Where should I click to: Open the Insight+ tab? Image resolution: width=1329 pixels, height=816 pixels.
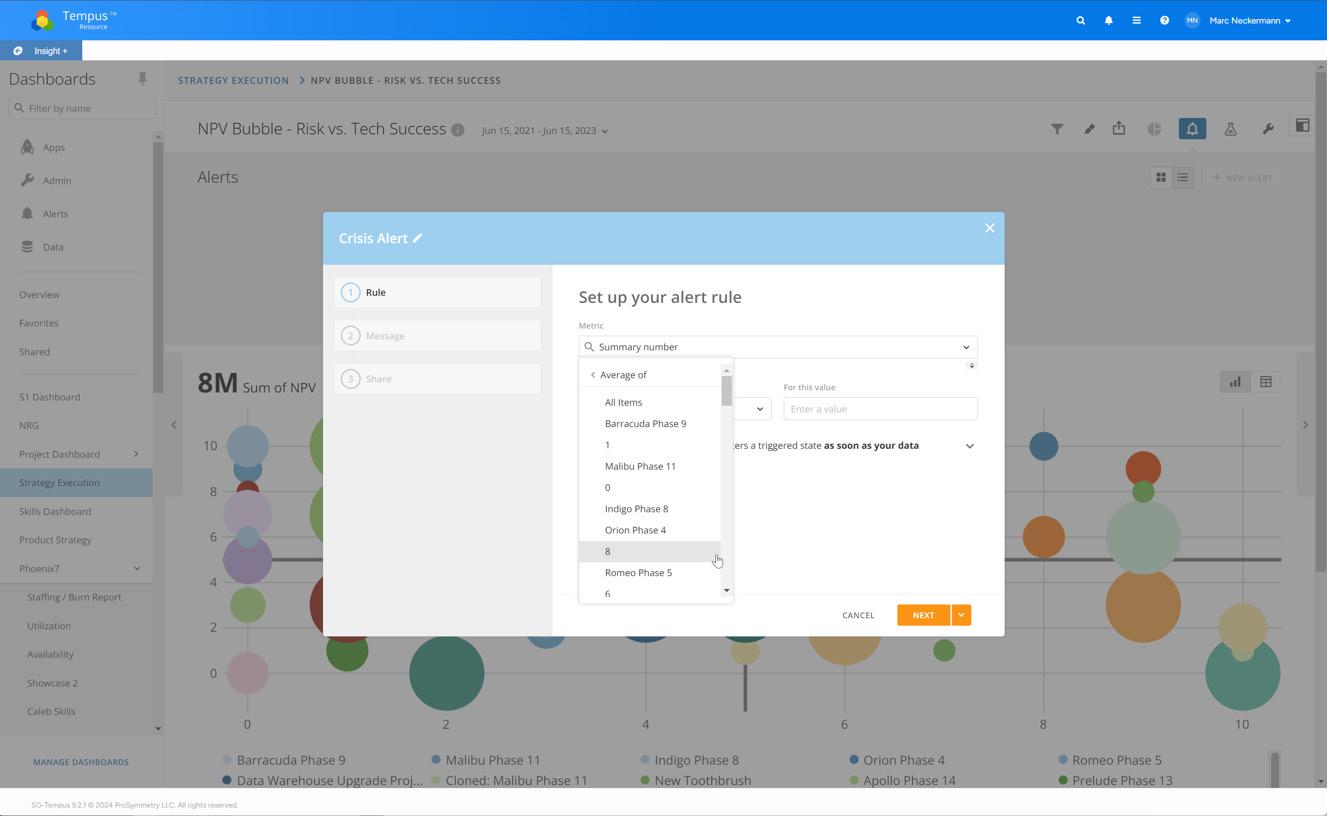(x=41, y=51)
